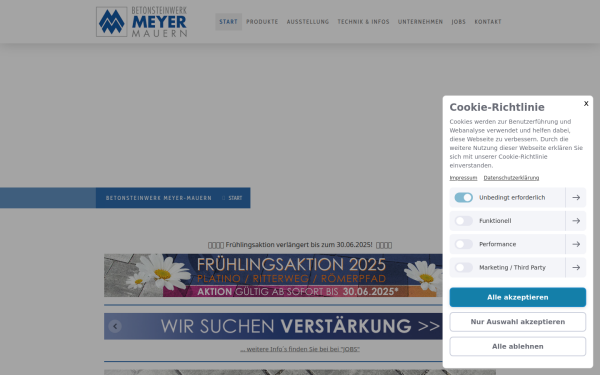
Task: Click Nur Auswahl akzeptieren button
Action: tap(517, 322)
